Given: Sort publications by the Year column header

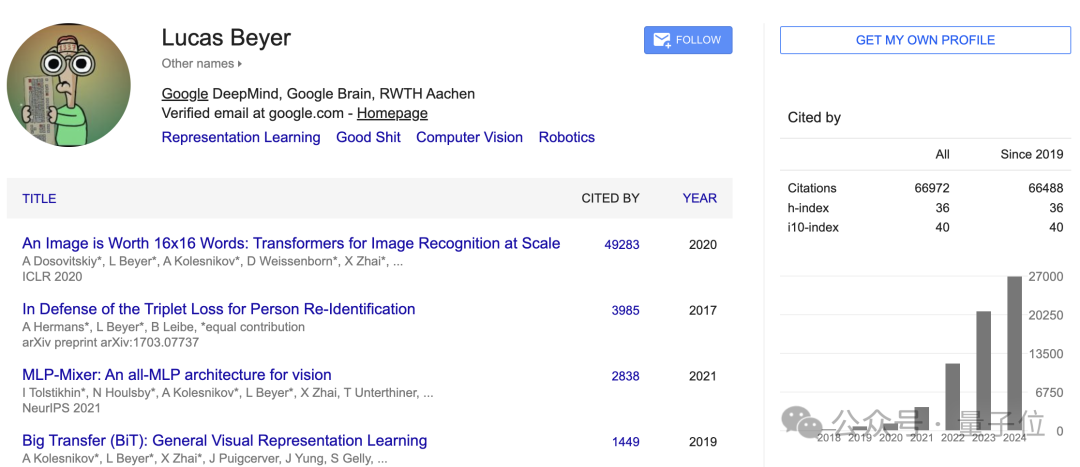Looking at the screenshot, I should [700, 198].
